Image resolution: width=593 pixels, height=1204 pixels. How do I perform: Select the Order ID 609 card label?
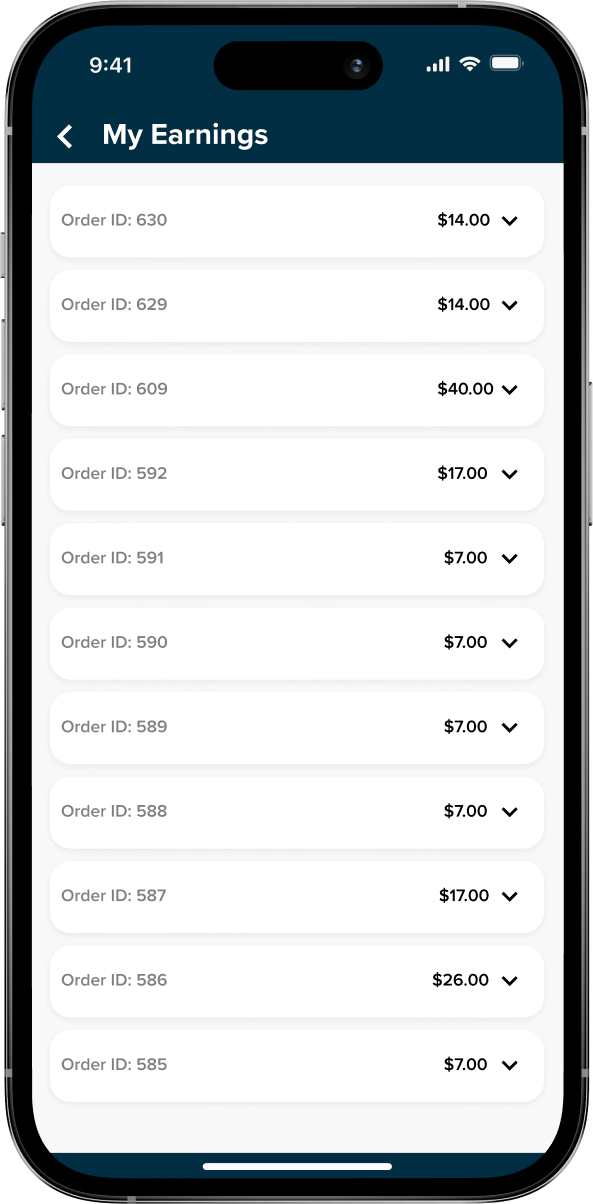[114, 389]
